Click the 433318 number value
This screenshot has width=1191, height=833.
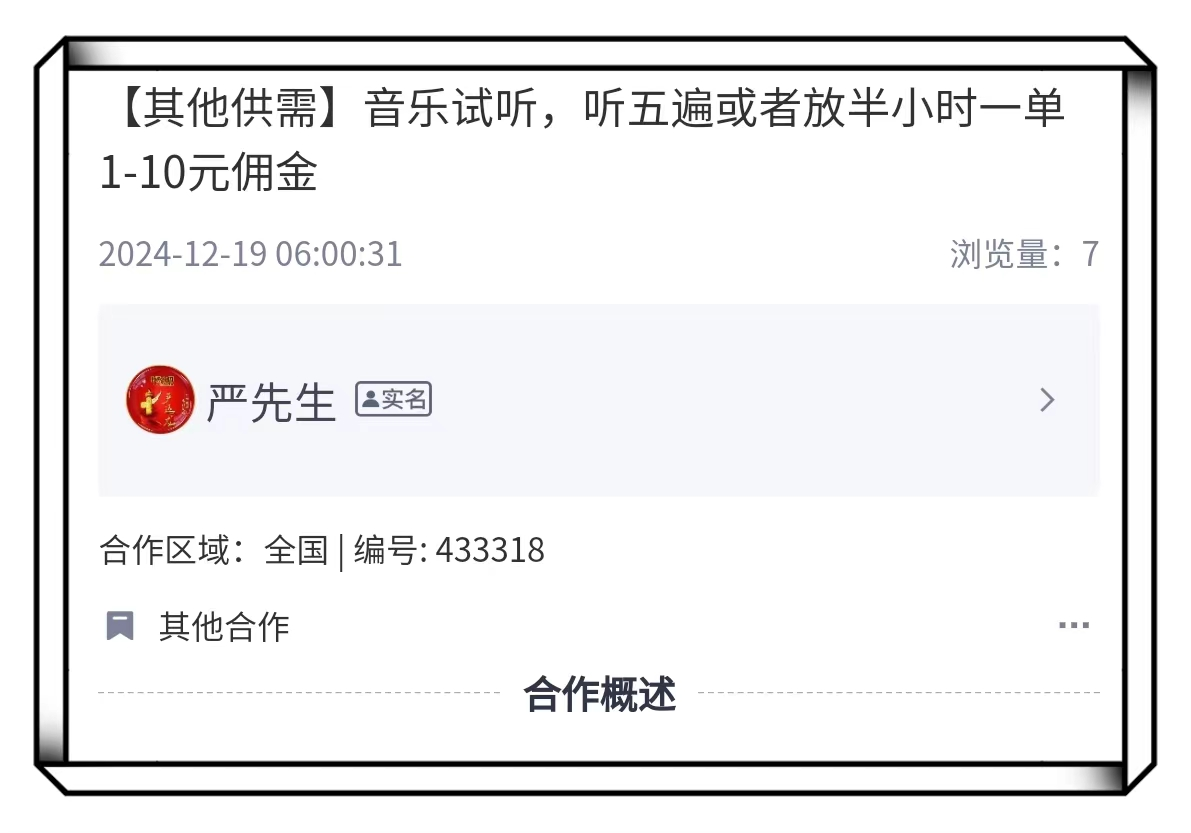coord(490,551)
